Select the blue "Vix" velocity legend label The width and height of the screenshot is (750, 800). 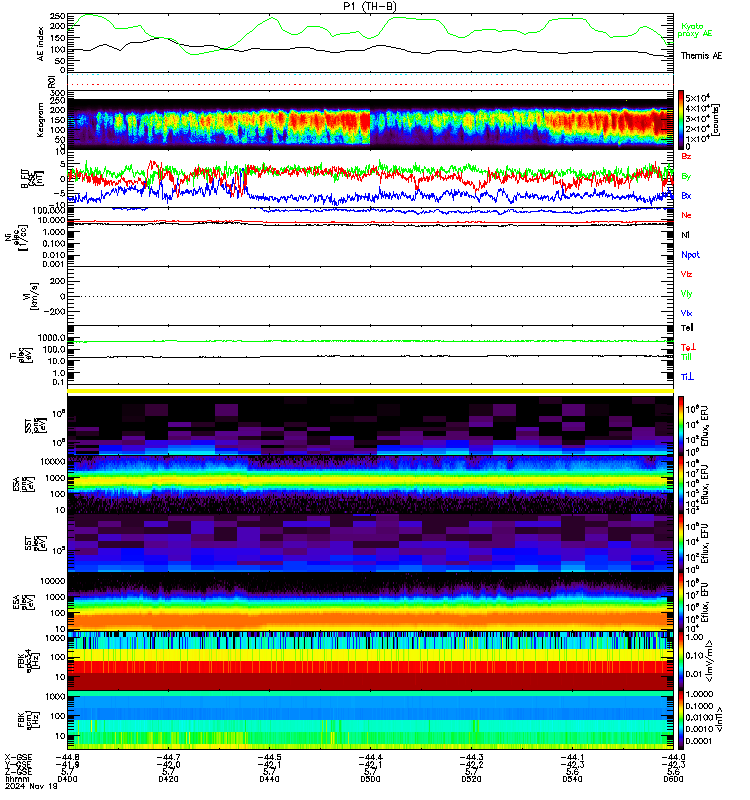[x=686, y=313]
